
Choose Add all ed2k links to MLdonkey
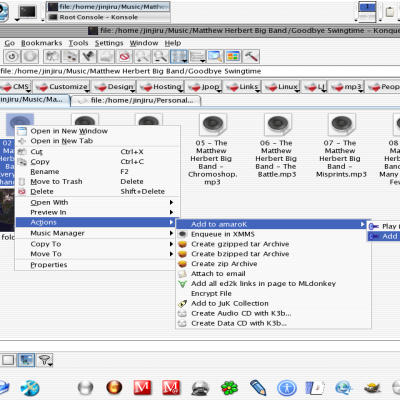click(x=273, y=284)
